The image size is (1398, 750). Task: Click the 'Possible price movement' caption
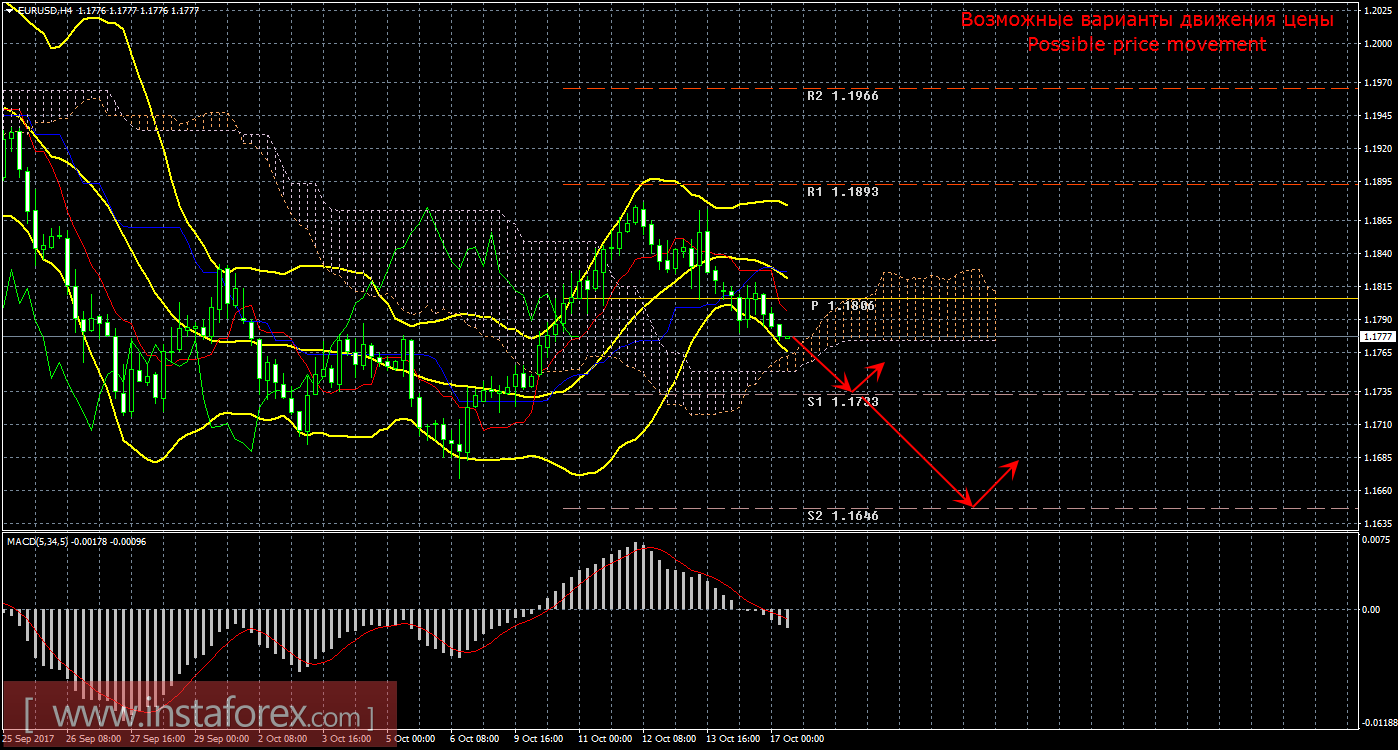pos(1147,45)
